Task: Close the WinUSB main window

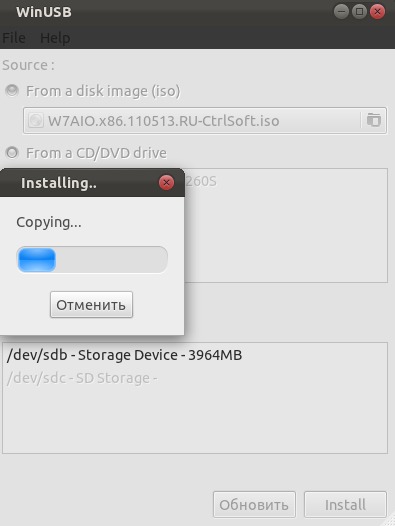Action: pyautogui.click(x=377, y=12)
